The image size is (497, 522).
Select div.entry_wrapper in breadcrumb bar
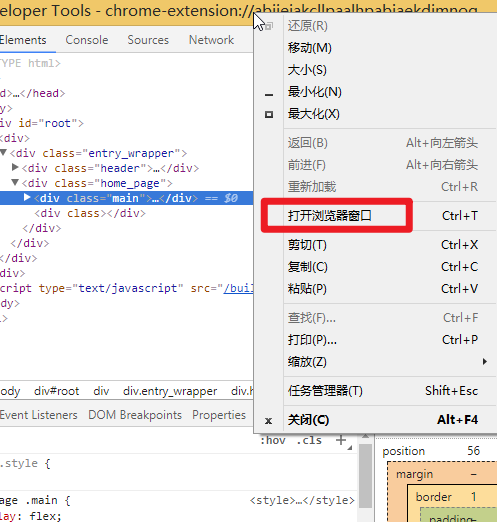170,391
